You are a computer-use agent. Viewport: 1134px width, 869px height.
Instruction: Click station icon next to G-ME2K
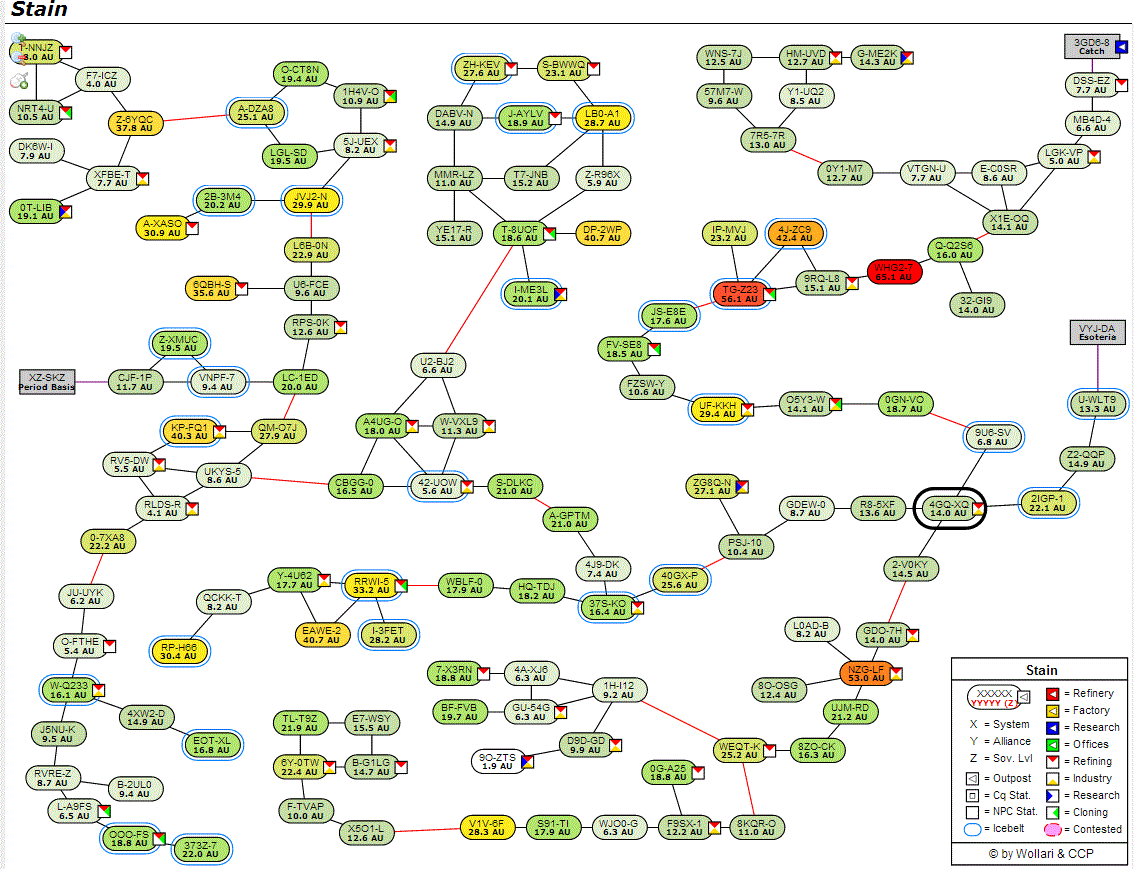click(x=907, y=58)
